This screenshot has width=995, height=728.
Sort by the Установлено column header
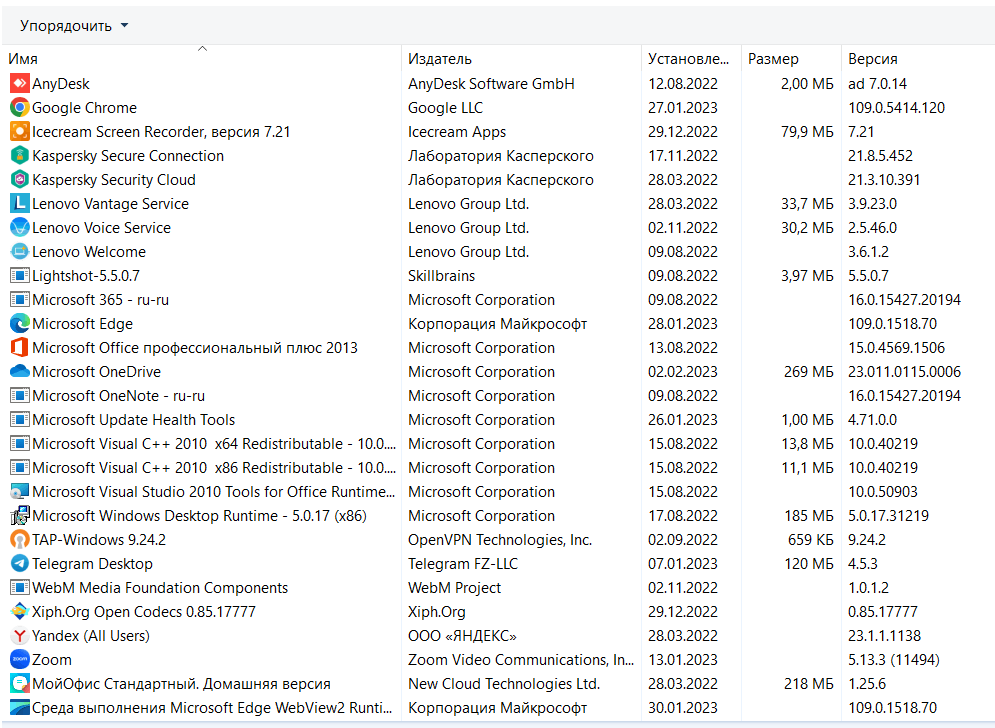tap(689, 59)
